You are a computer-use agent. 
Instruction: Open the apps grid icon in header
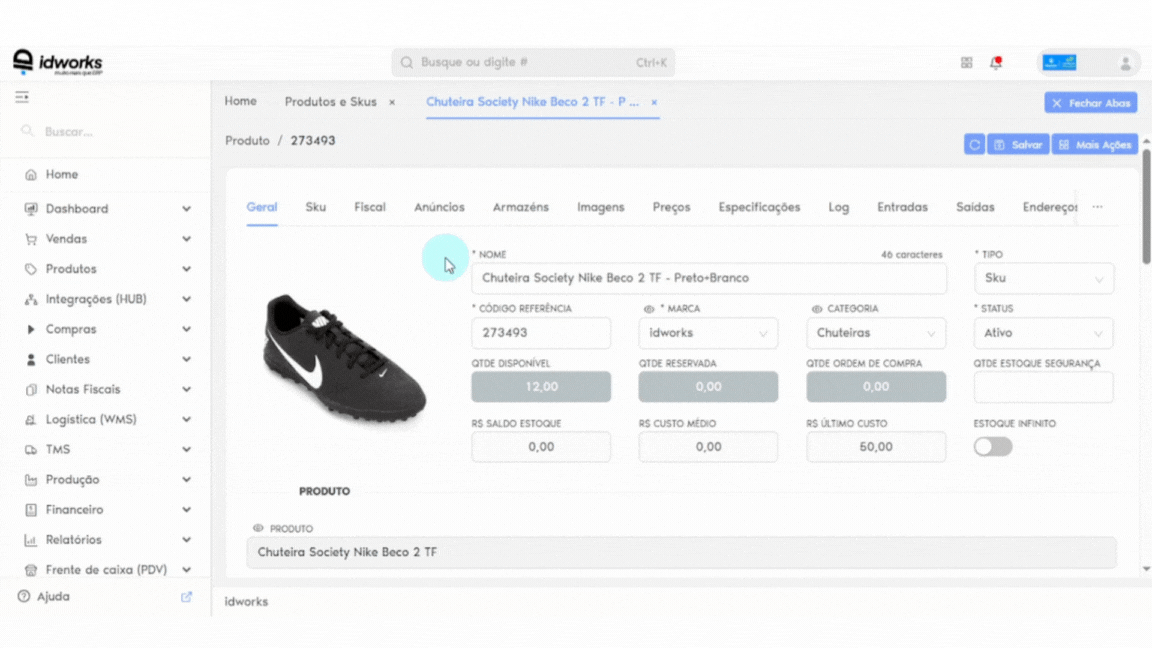pos(966,63)
